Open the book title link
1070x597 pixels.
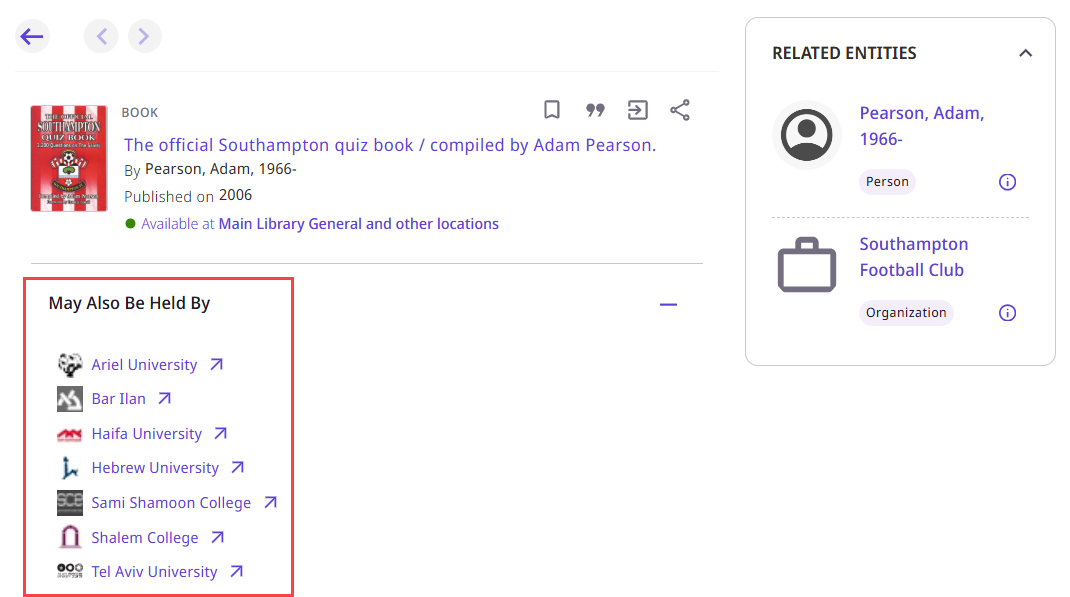(389, 145)
